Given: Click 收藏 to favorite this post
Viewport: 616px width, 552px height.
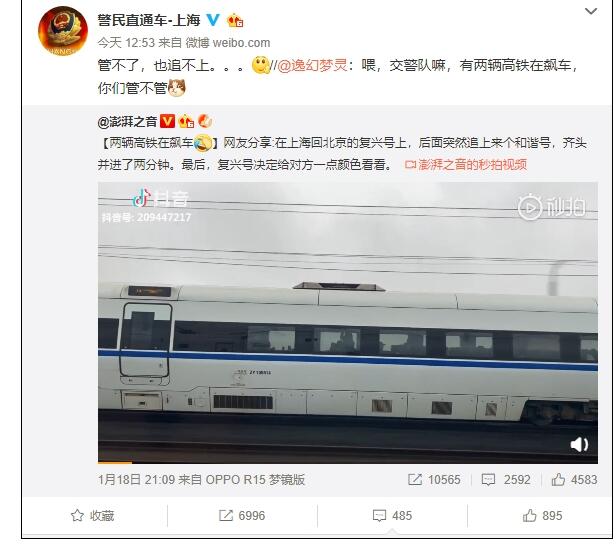Looking at the screenshot, I should [93, 515].
